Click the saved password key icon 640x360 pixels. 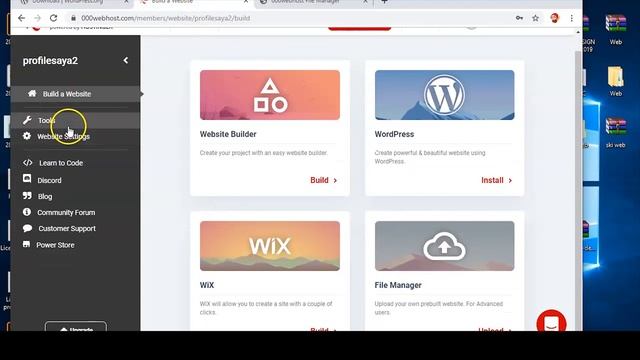click(x=519, y=18)
